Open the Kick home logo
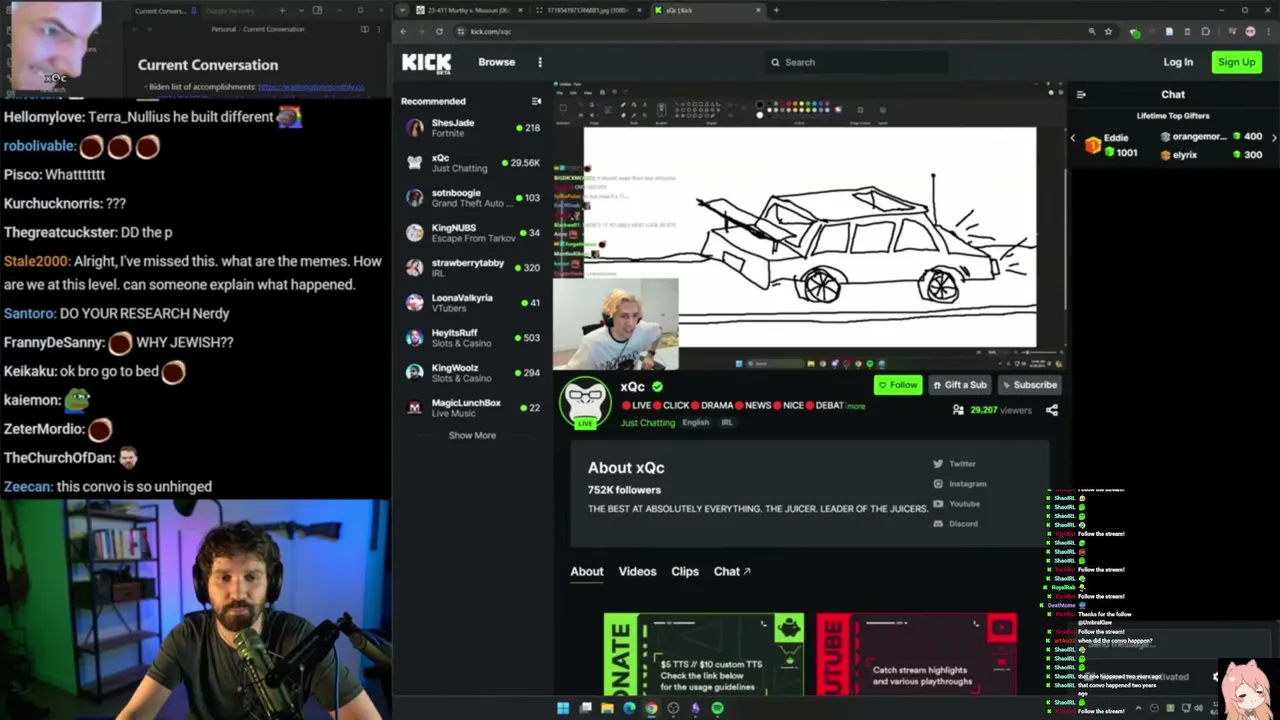 [426, 63]
